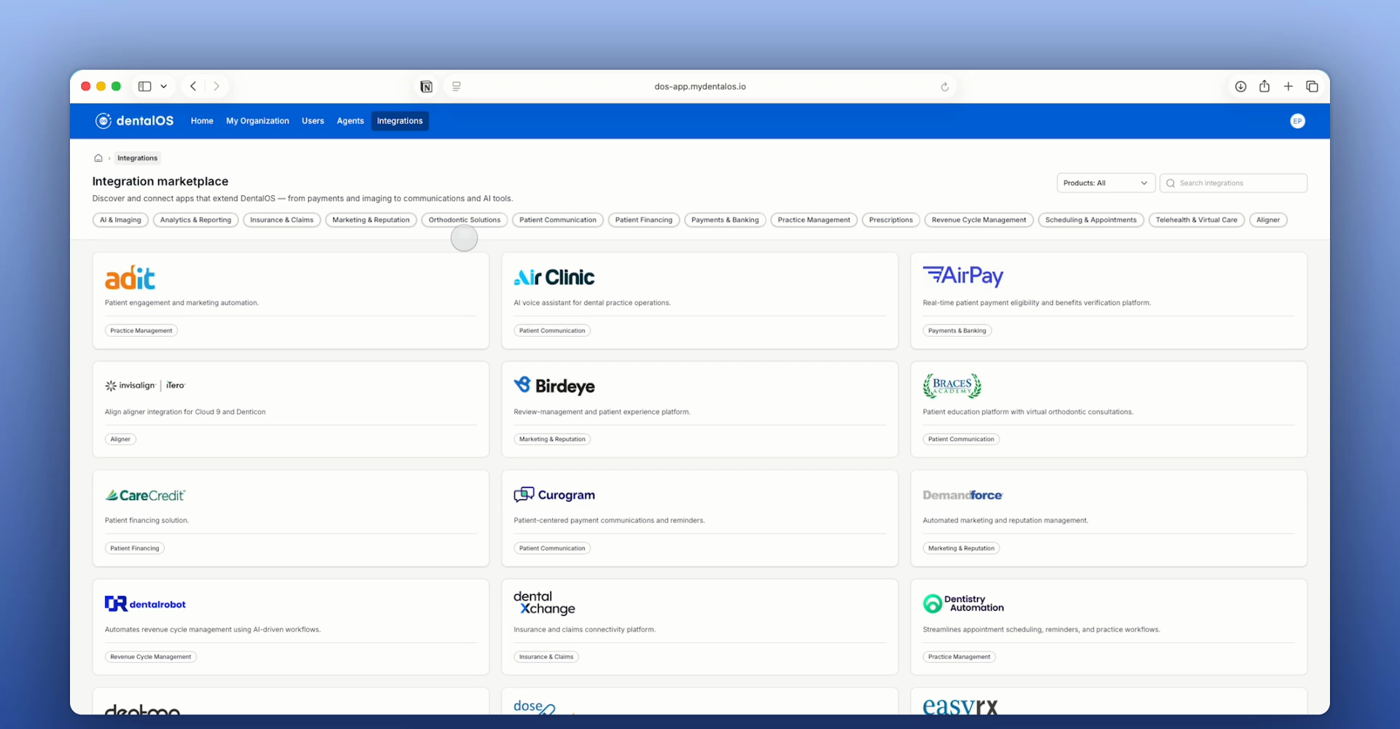Filter by Insurance & Claims chip
Image resolution: width=1400 pixels, height=729 pixels.
point(282,220)
